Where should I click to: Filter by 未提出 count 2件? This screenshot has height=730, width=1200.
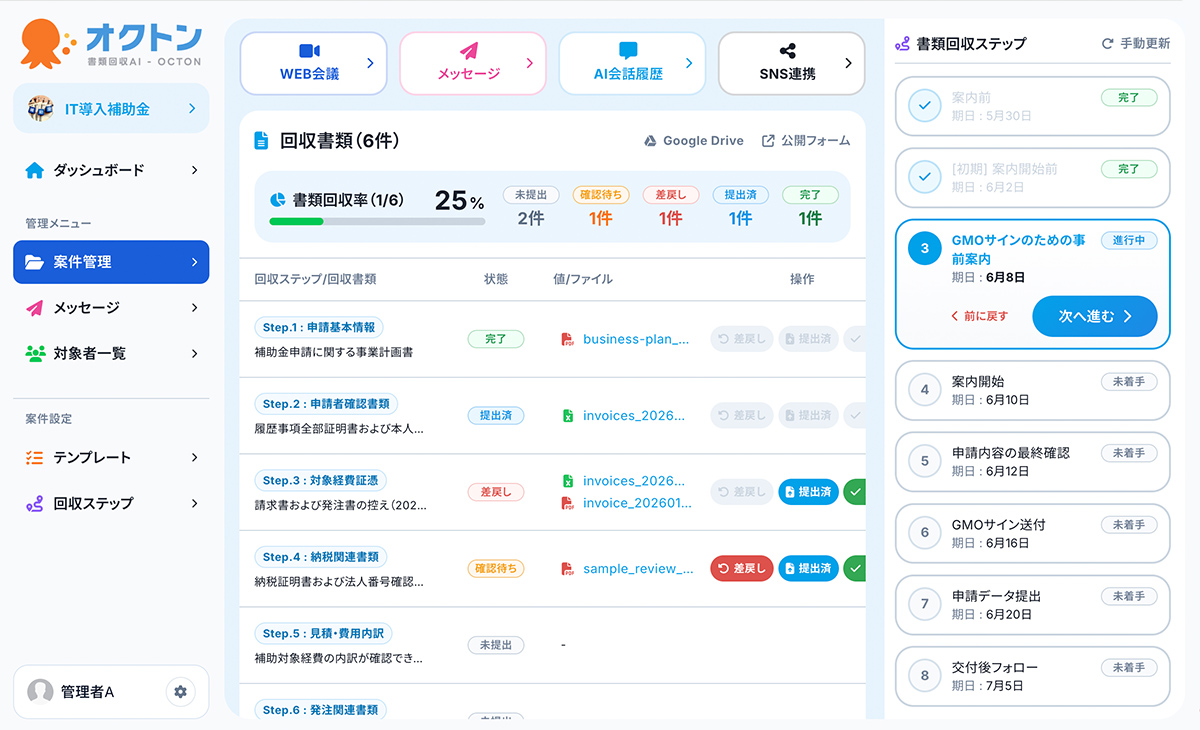[531, 207]
